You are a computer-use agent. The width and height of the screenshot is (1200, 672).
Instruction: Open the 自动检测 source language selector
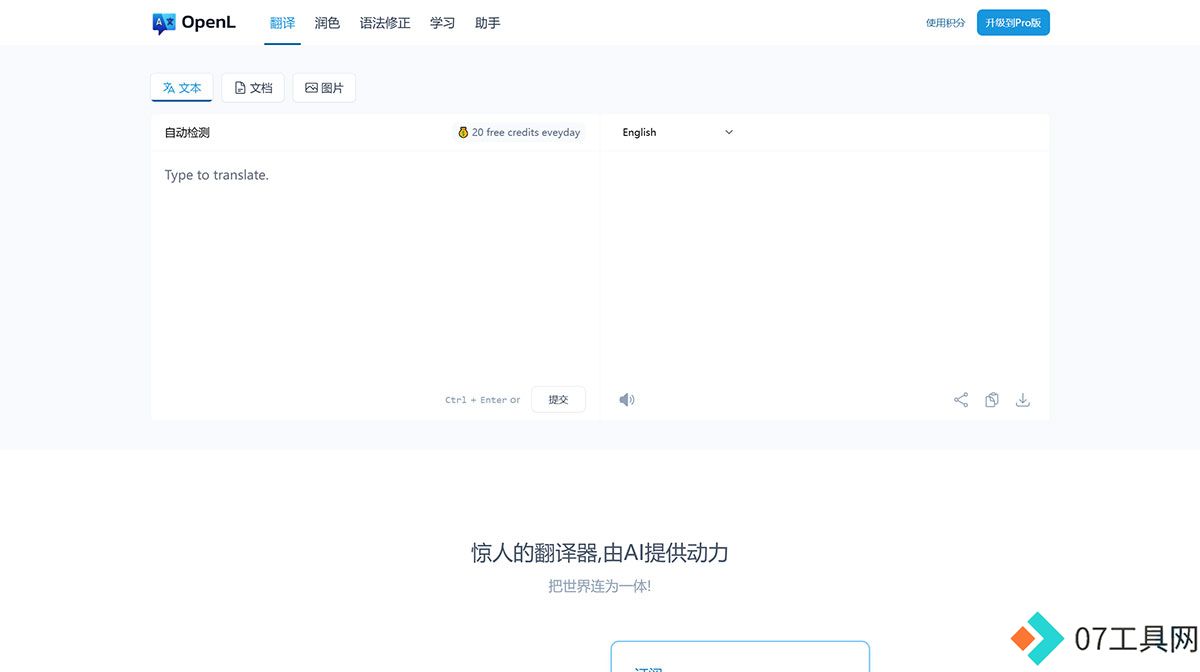(x=187, y=132)
